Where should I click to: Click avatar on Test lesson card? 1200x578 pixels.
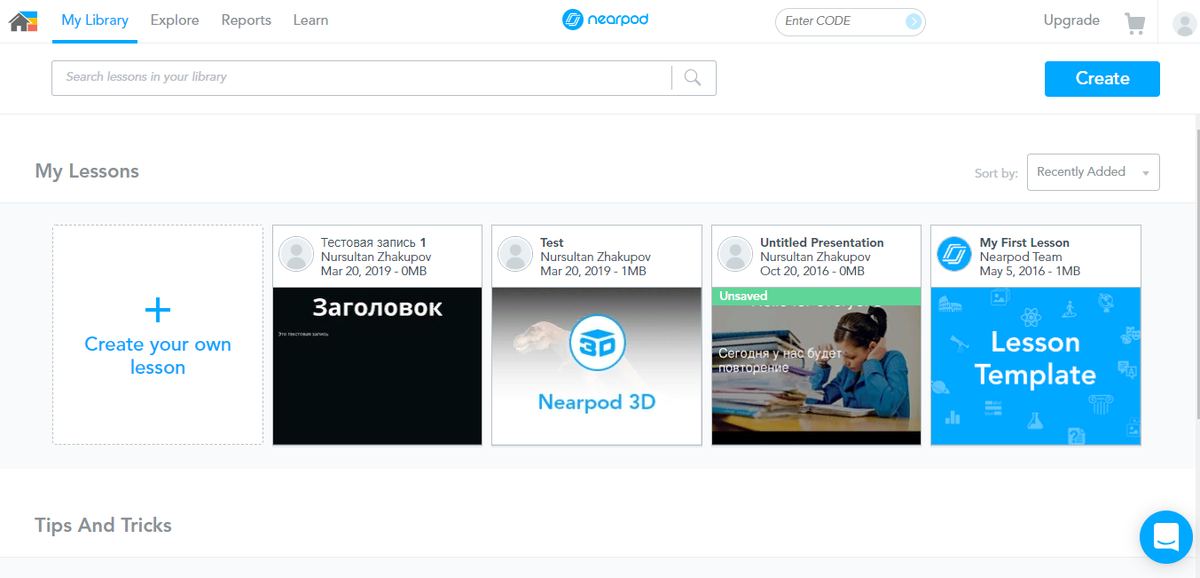(516, 255)
